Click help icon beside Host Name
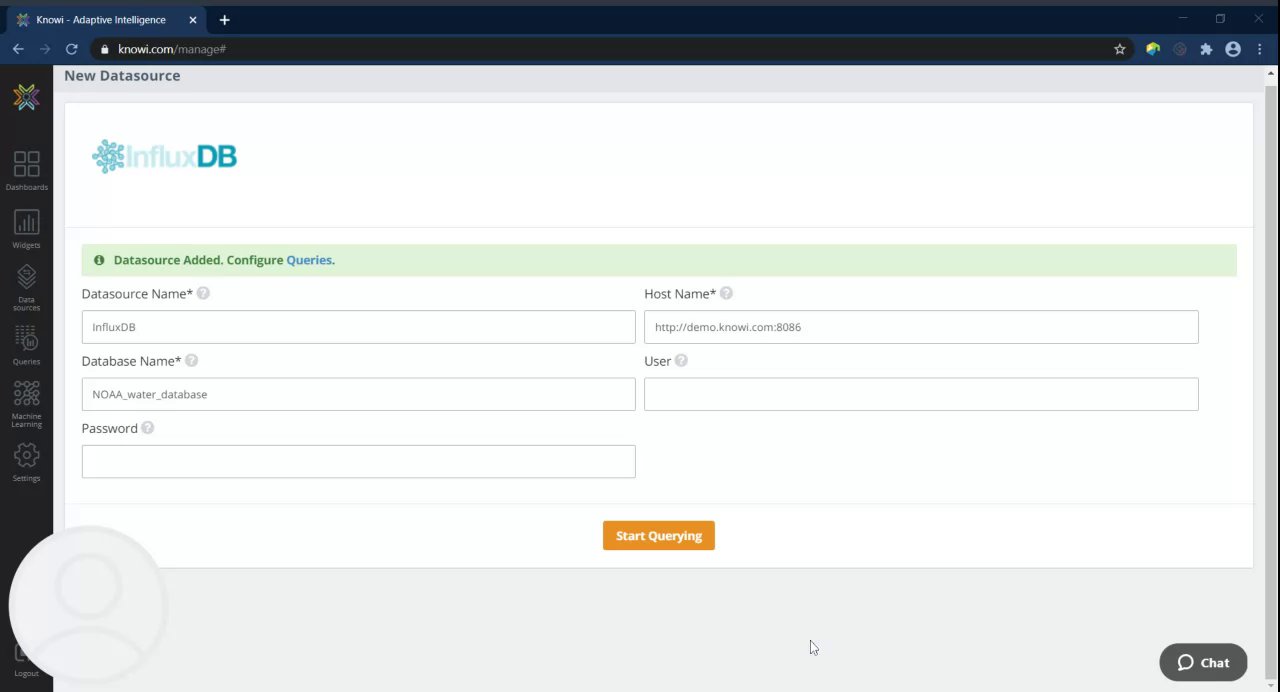1280x692 pixels. pyautogui.click(x=726, y=293)
